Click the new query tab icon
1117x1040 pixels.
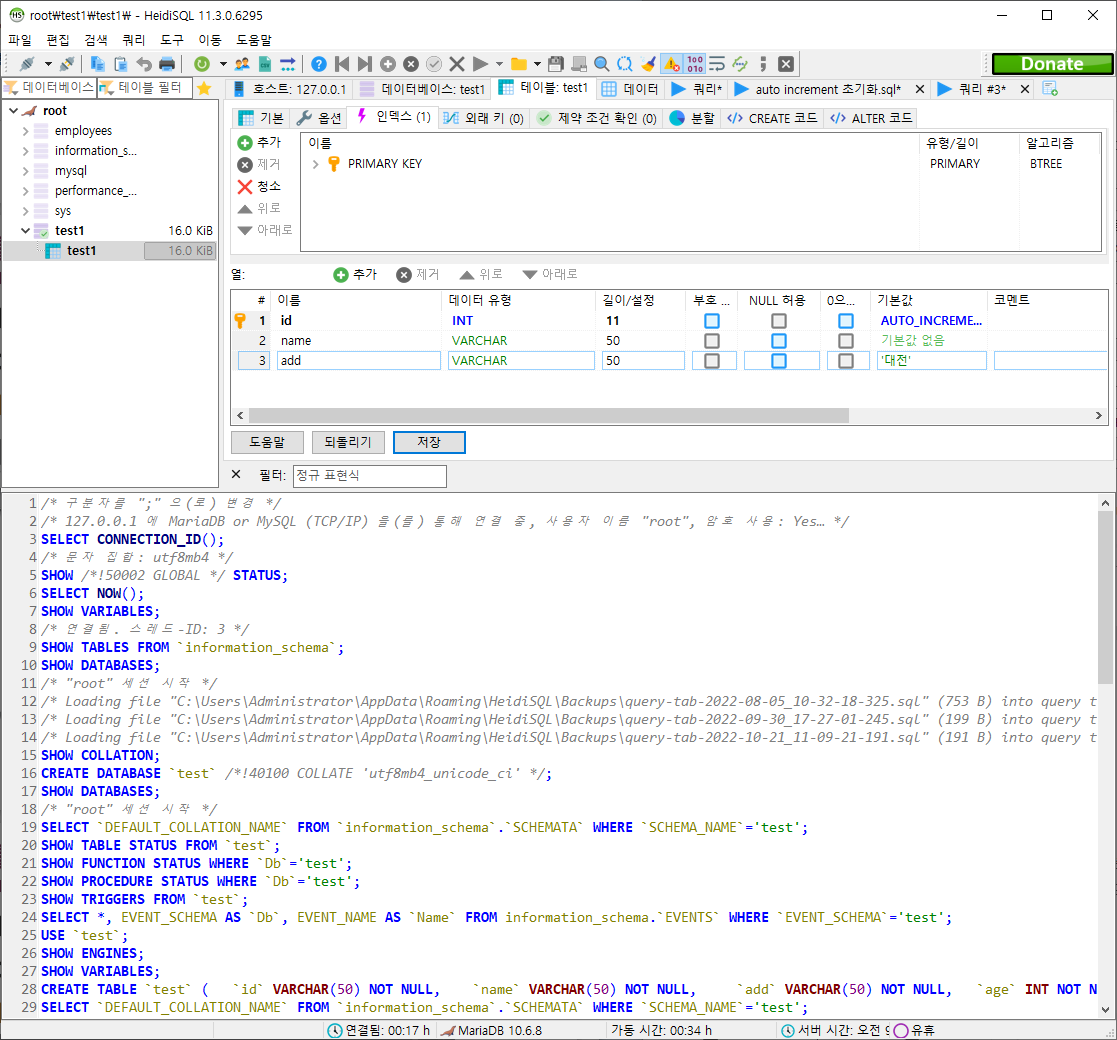click(1050, 89)
